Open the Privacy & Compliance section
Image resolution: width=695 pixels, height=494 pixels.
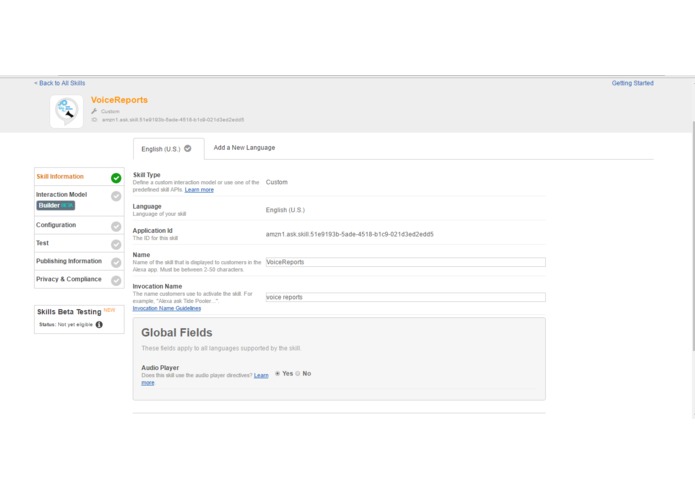(79, 280)
